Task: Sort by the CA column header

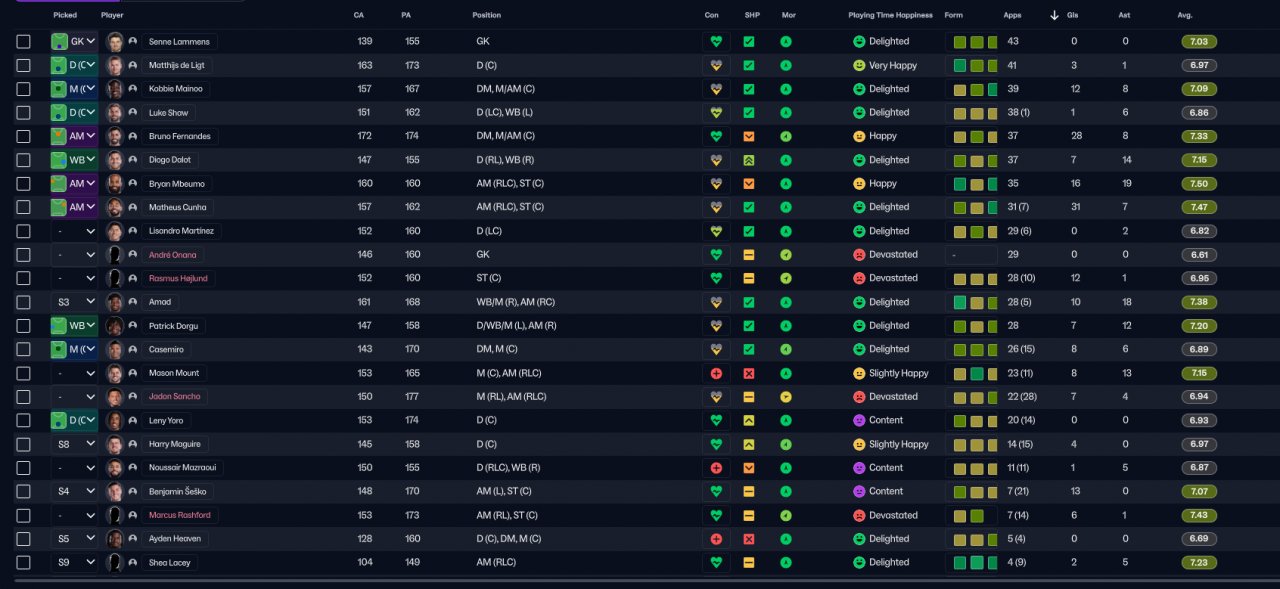Action: [x=359, y=16]
